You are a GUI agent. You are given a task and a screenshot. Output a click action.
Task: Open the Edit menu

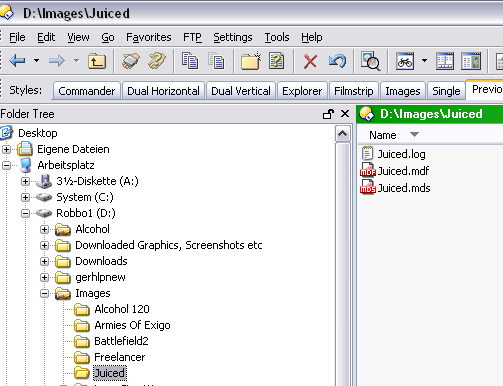46,37
